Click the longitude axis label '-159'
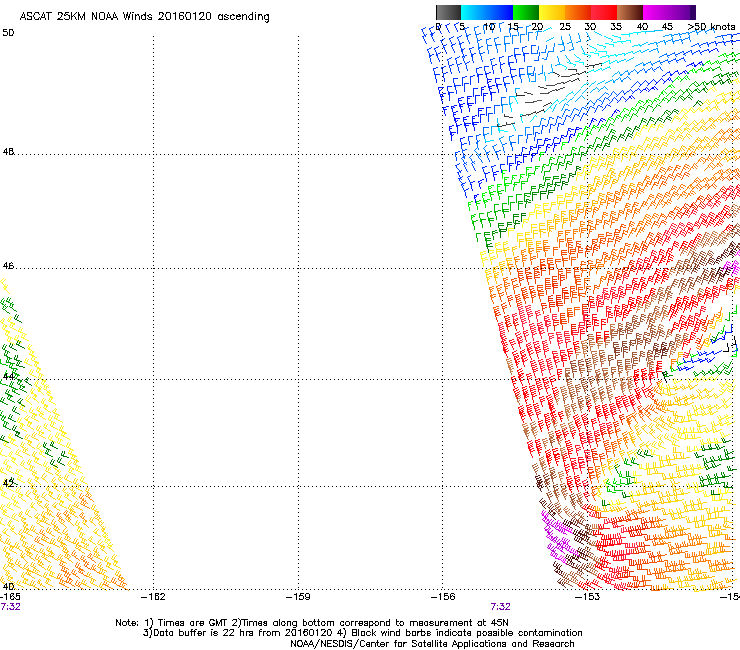The image size is (740, 650). [x=298, y=597]
